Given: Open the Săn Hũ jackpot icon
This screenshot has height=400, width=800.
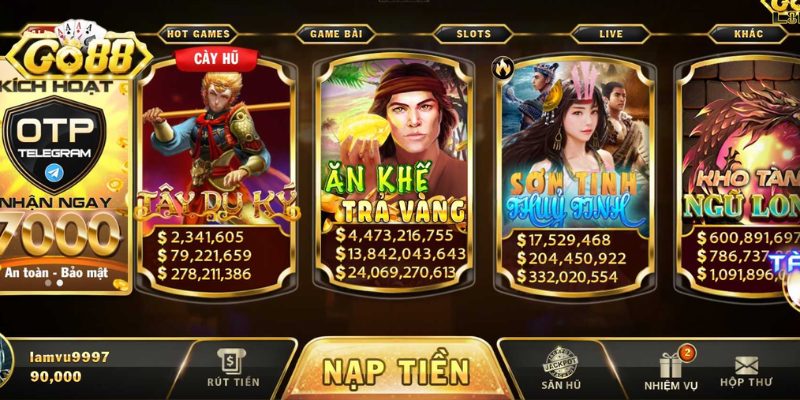Looking at the screenshot, I should (560, 363).
